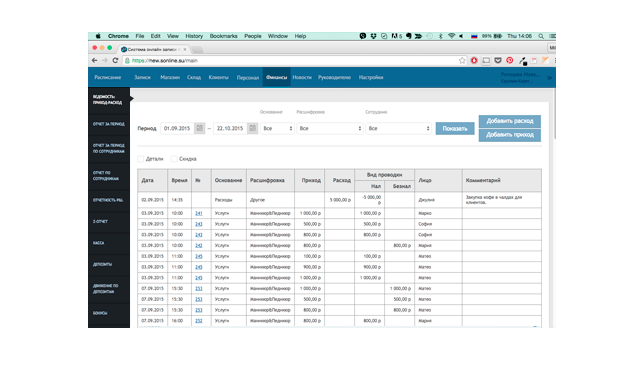
Task: Open Chrome History menu
Action: pyautogui.click(x=194, y=36)
